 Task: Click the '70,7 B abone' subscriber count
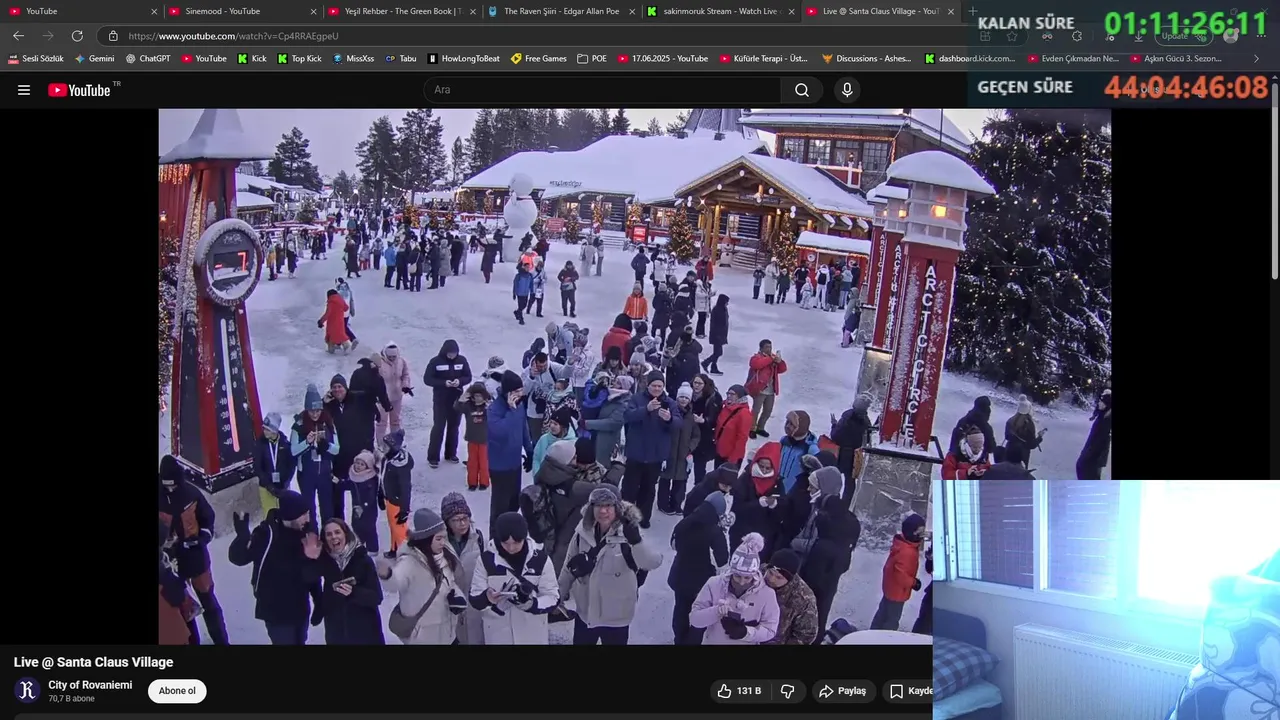coord(71,699)
